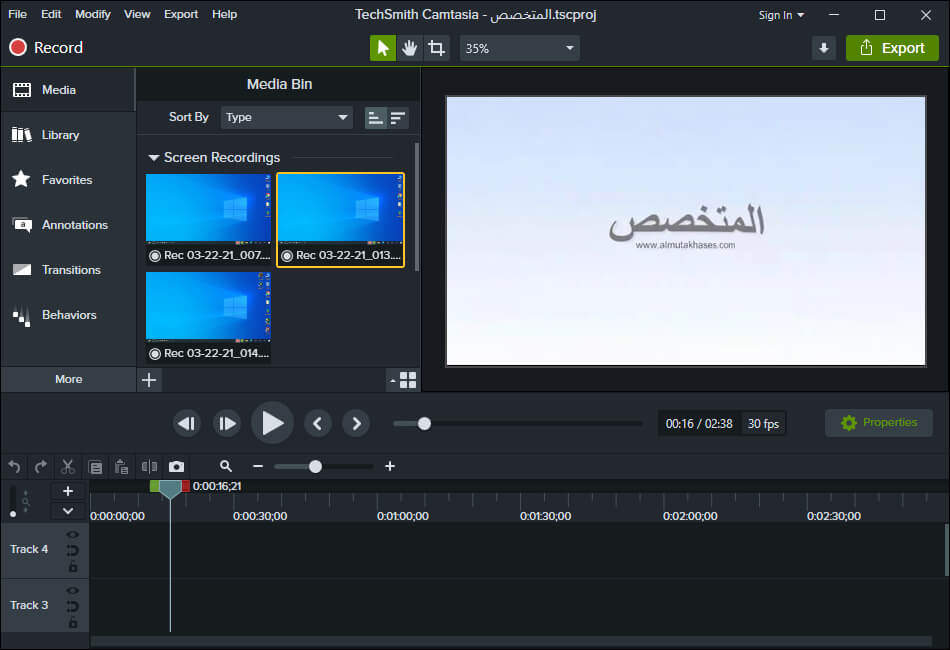This screenshot has width=950, height=650.
Task: Collapse the Screen Recordings section
Action: click(x=154, y=158)
